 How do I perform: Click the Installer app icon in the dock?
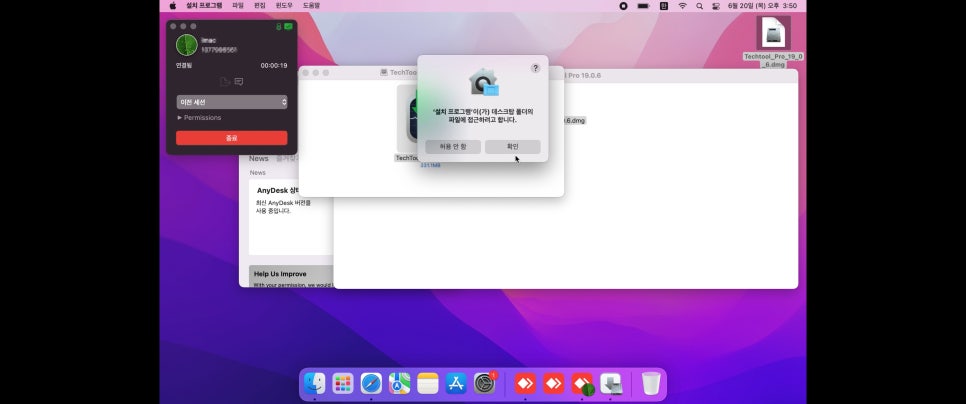tap(611, 383)
